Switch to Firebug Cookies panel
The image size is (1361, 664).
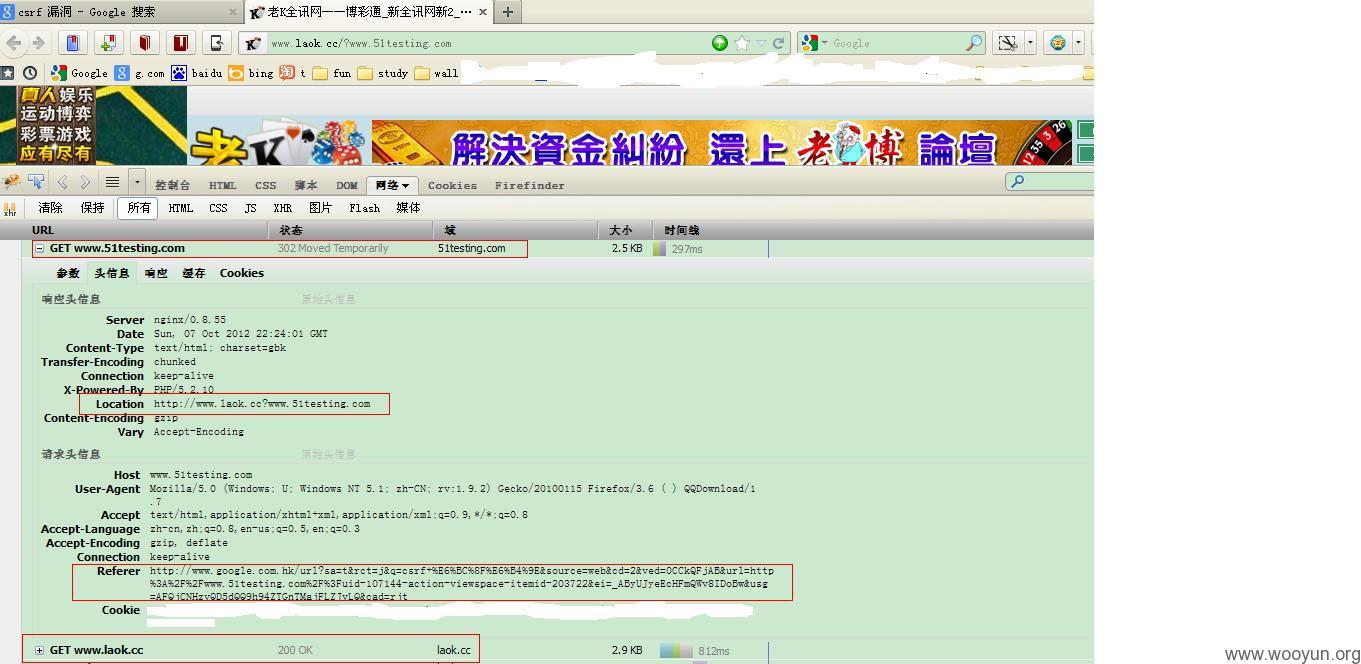tap(452, 185)
